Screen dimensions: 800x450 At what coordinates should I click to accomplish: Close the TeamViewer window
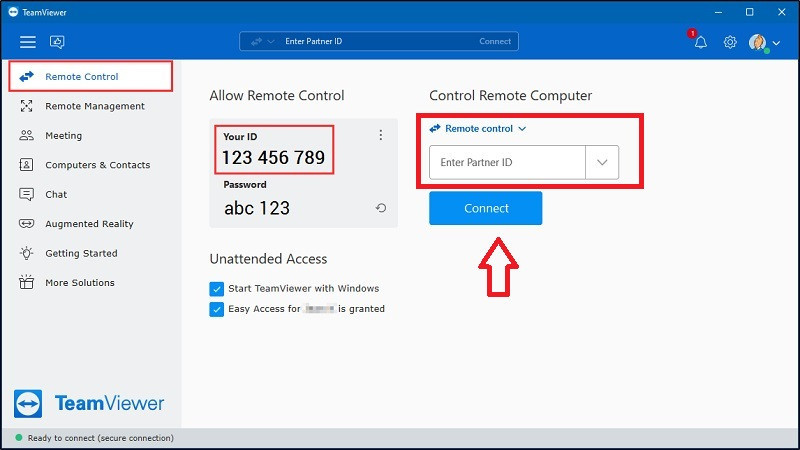782,12
